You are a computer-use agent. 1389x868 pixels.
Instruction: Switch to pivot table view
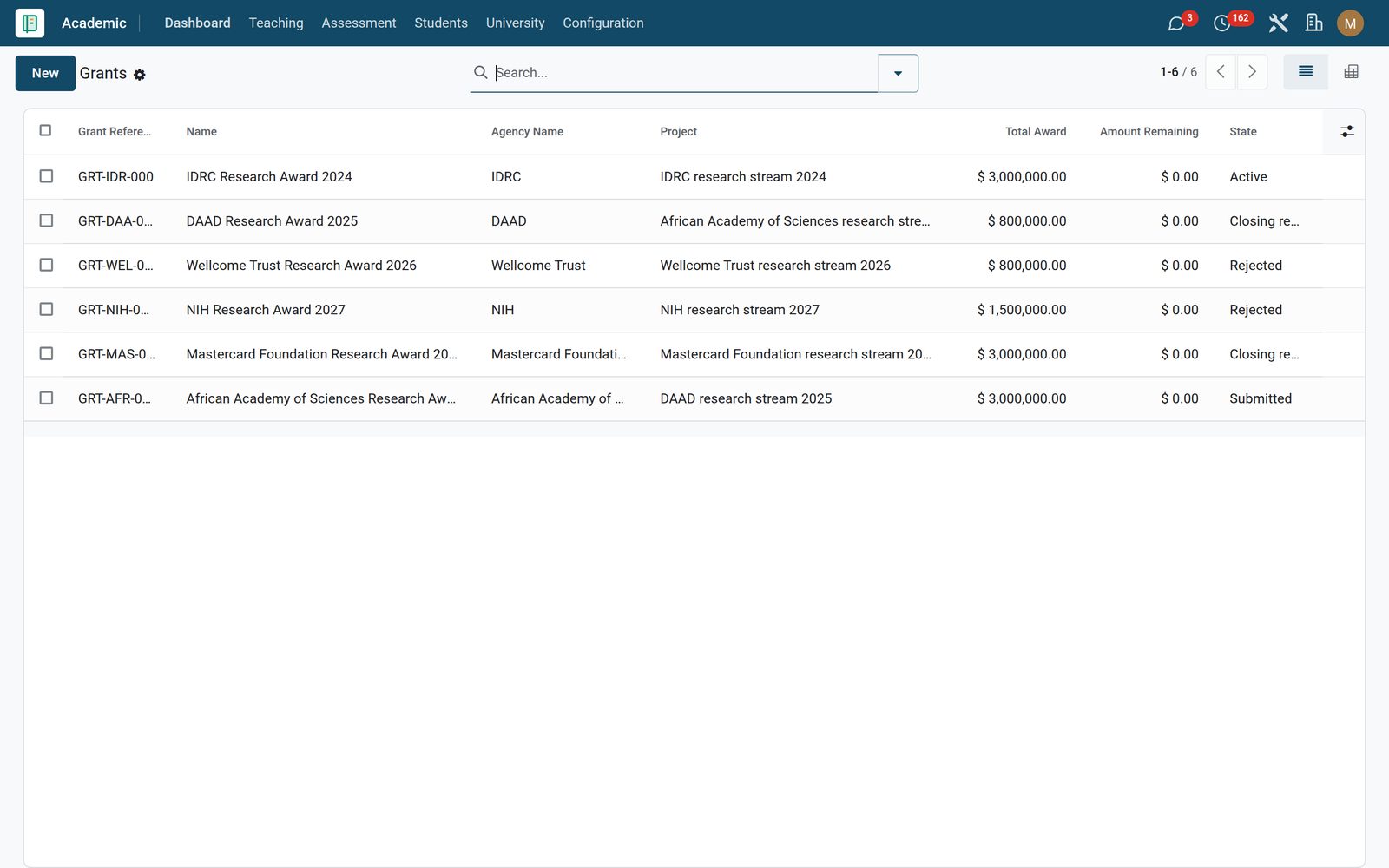click(1351, 72)
